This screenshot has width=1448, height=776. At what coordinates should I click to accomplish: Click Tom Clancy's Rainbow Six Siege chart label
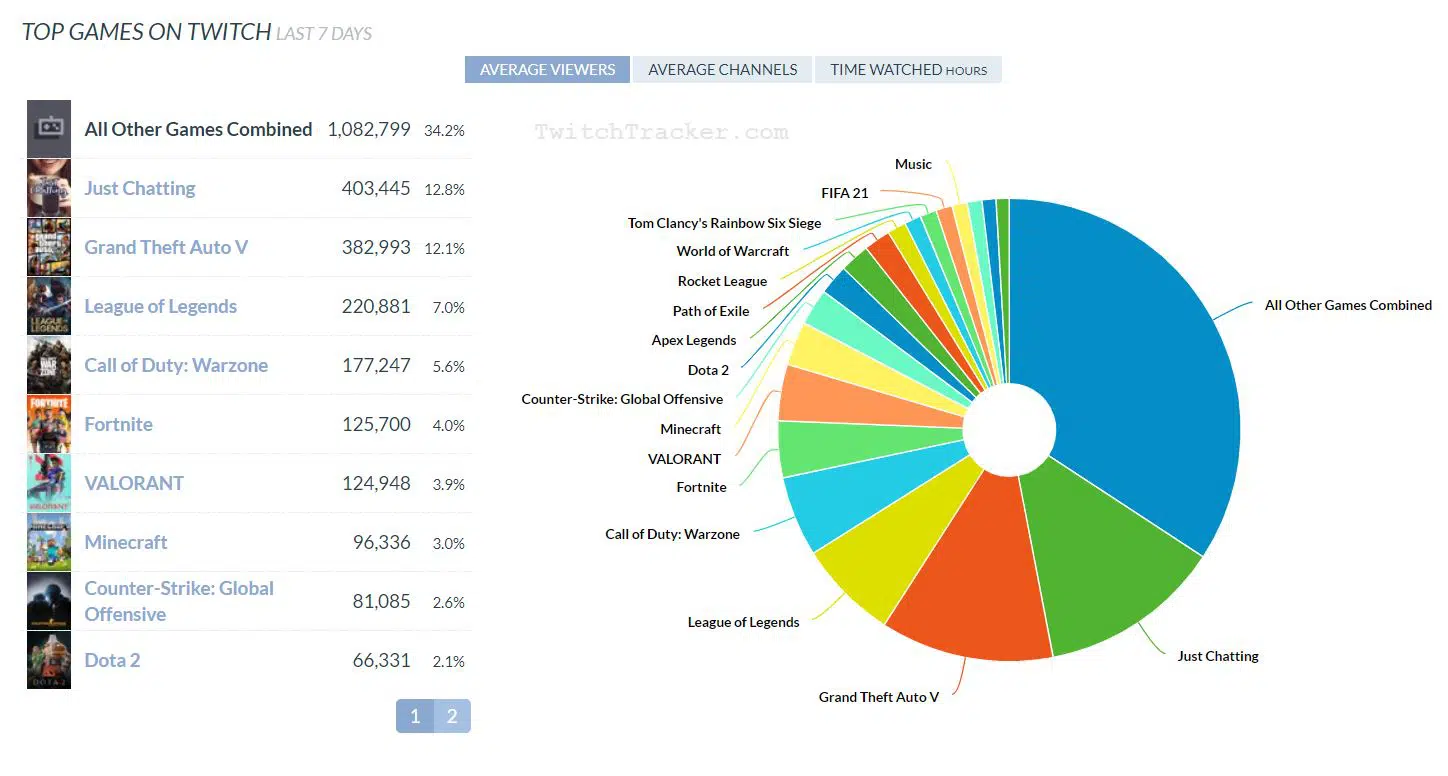coord(724,223)
